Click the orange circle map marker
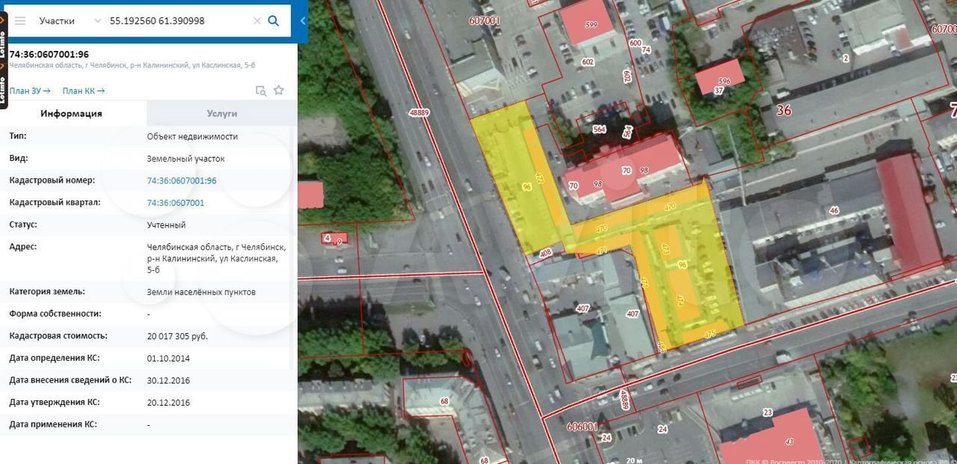957x464 pixels. (469, 359)
